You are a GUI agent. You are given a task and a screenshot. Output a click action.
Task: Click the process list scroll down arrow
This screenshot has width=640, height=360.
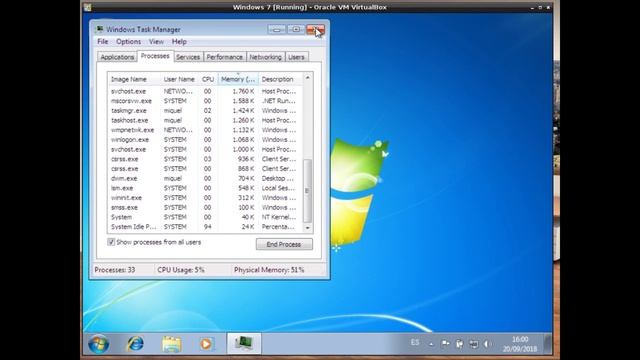click(308, 228)
